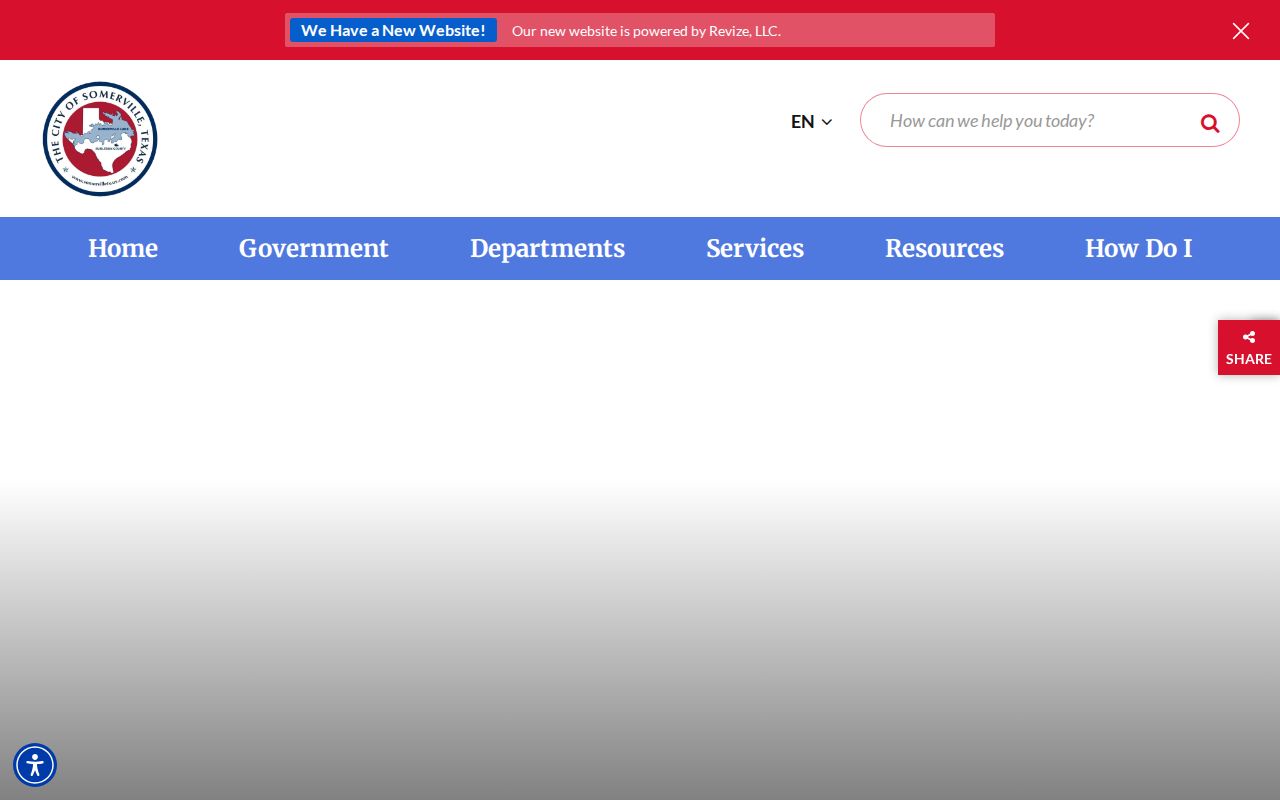Click the City of Somerville Texas seal logo

(x=100, y=139)
